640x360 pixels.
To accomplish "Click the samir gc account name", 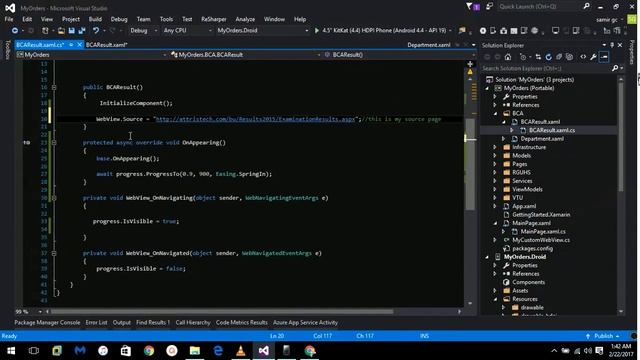I will 607,20.
